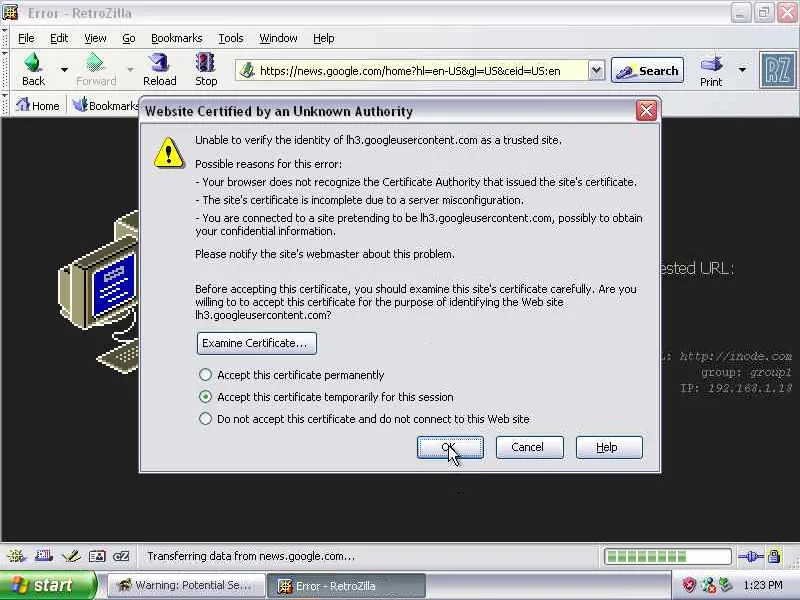Open the URL bar history dropdown

click(596, 70)
